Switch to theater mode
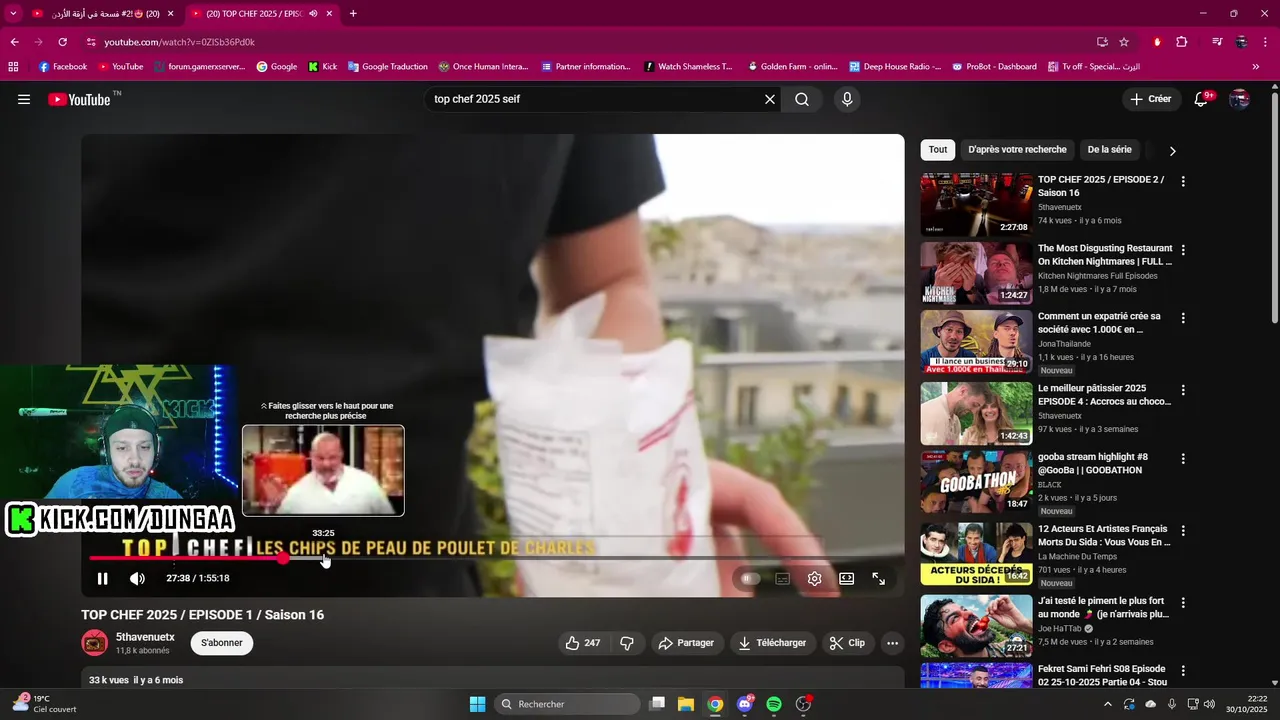Viewport: 1280px width, 720px height. (x=847, y=578)
